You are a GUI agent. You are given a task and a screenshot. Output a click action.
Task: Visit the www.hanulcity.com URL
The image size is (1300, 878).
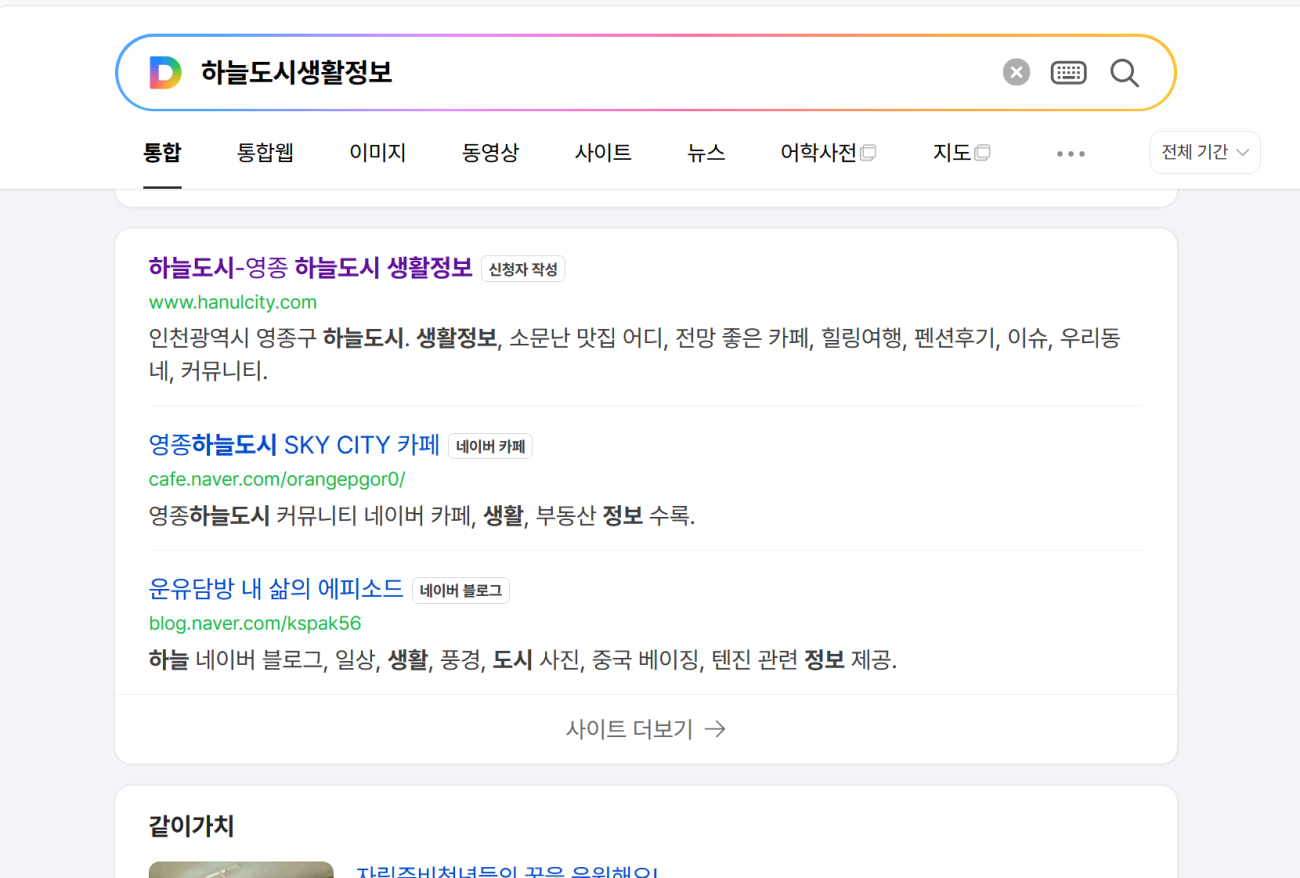[x=233, y=302]
